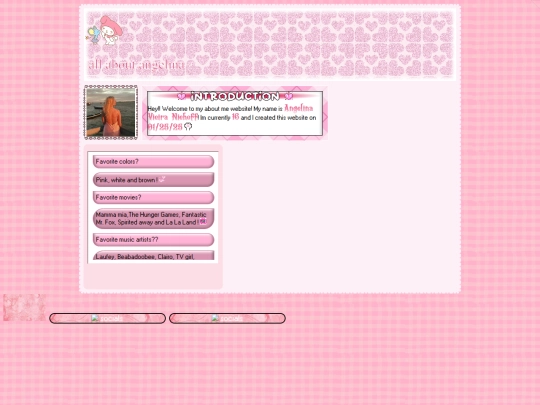Click the pink heart left of INTRODUCTION
The image size is (540, 405).
click(181, 96)
